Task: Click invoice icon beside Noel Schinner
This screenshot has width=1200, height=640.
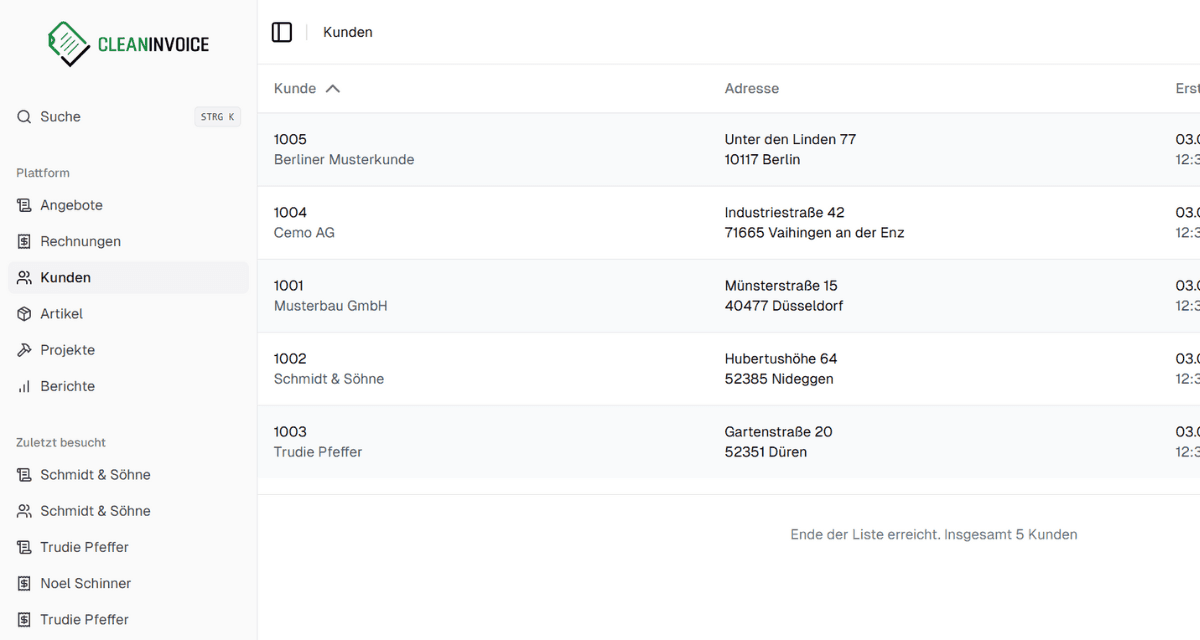Action: point(24,583)
